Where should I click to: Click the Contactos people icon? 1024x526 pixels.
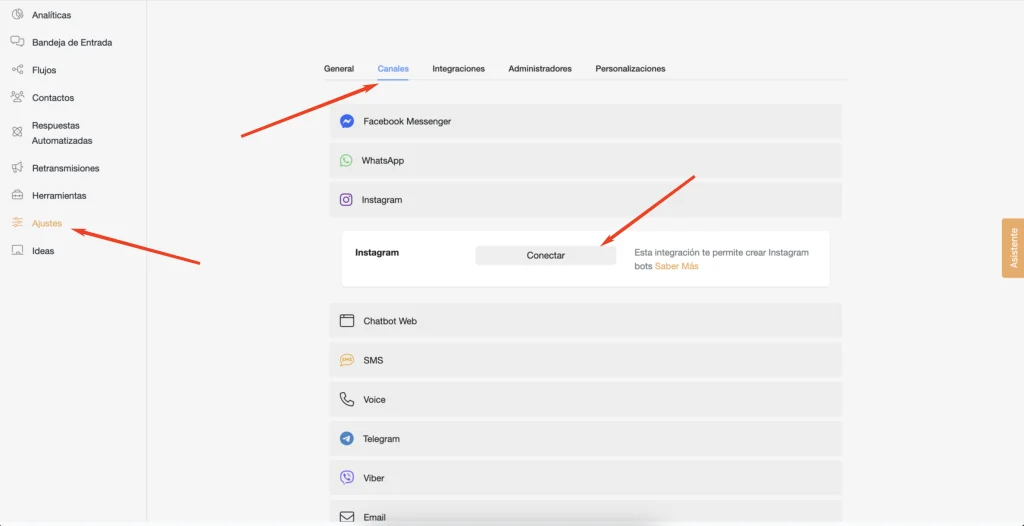pyautogui.click(x=18, y=97)
